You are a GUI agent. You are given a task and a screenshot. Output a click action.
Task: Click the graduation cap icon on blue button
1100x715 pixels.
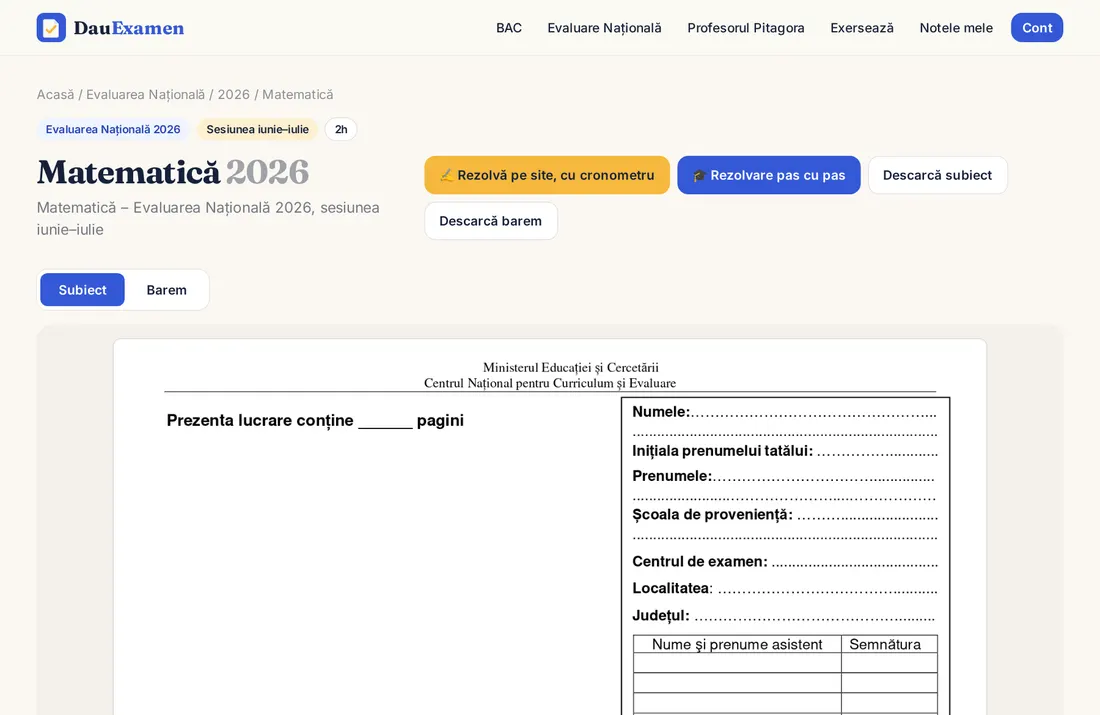click(699, 175)
